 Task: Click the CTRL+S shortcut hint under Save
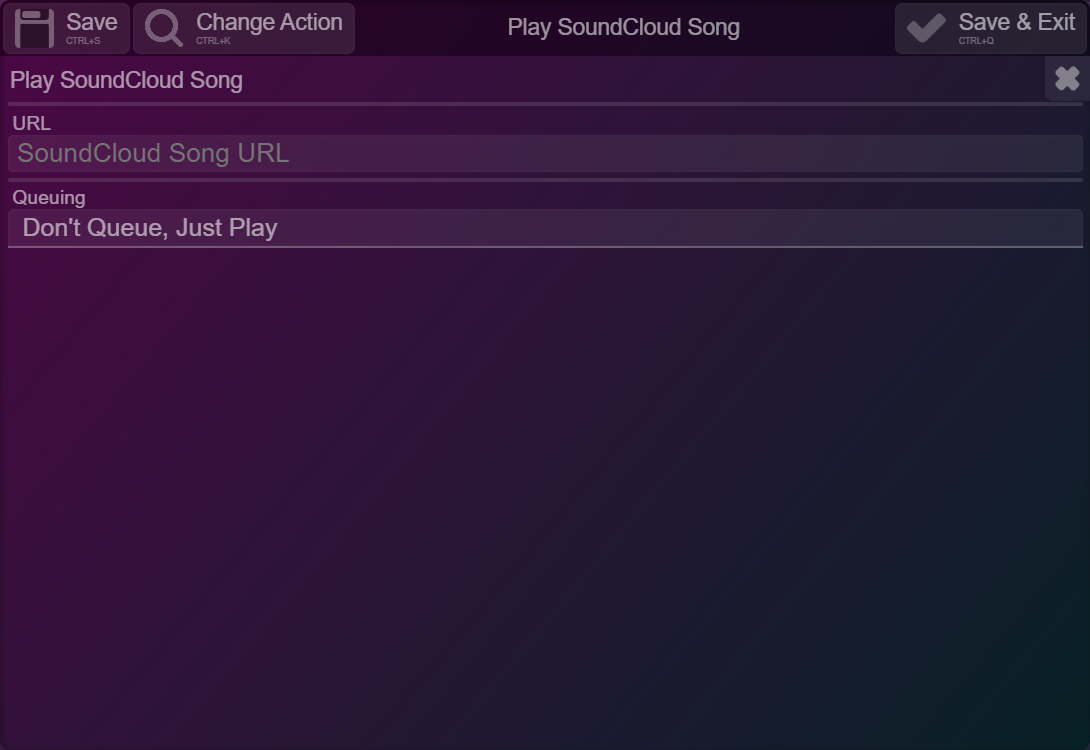[83, 41]
